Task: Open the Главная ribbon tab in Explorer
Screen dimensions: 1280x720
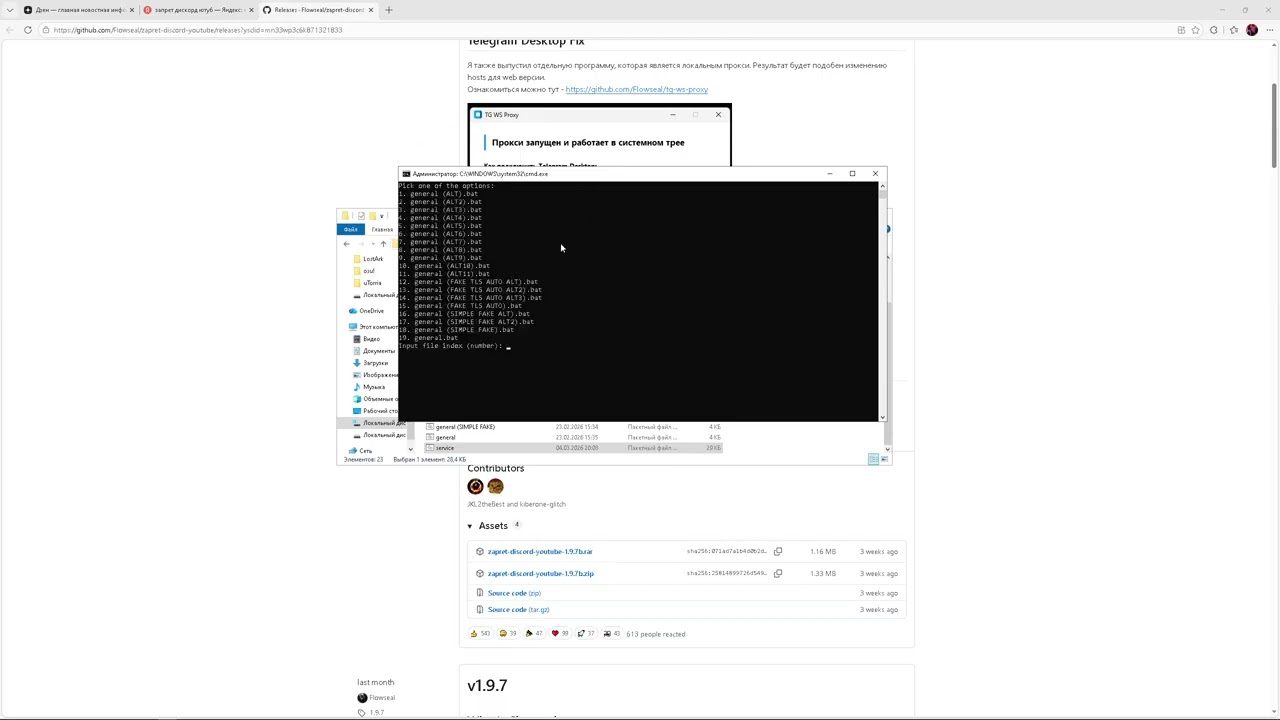Action: coord(382,229)
